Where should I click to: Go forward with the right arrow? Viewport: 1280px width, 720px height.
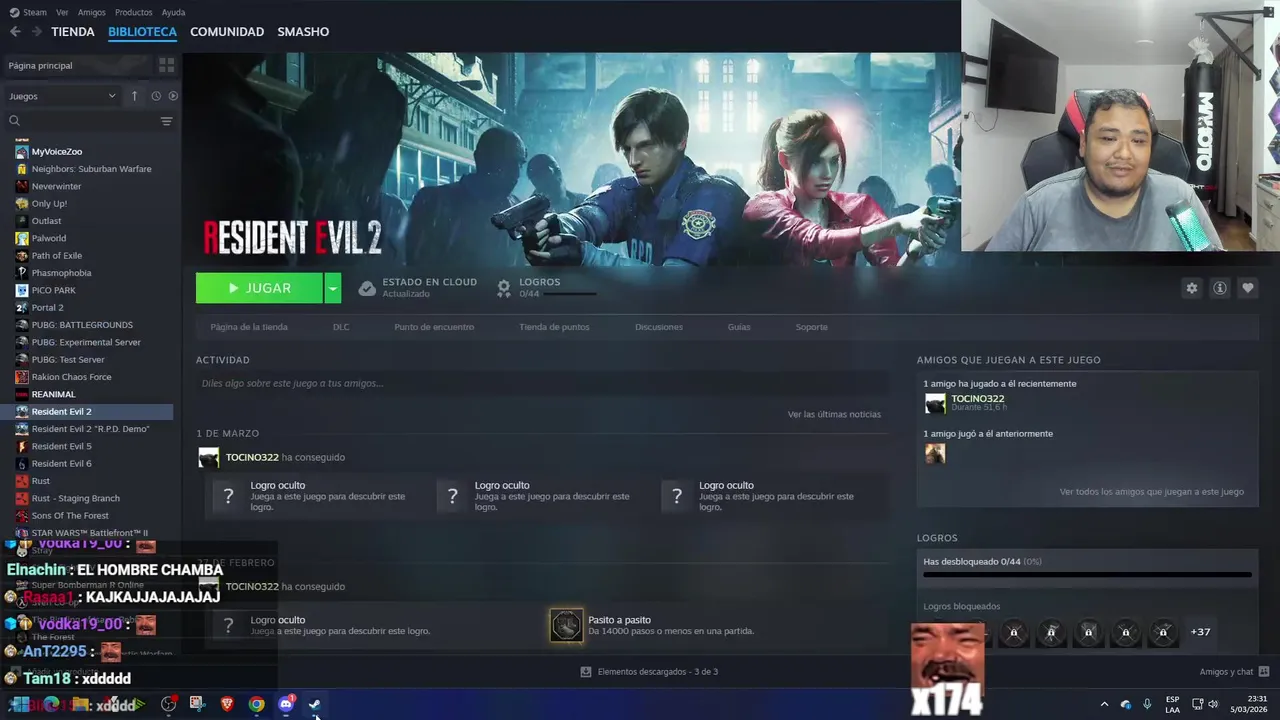click(x=37, y=32)
